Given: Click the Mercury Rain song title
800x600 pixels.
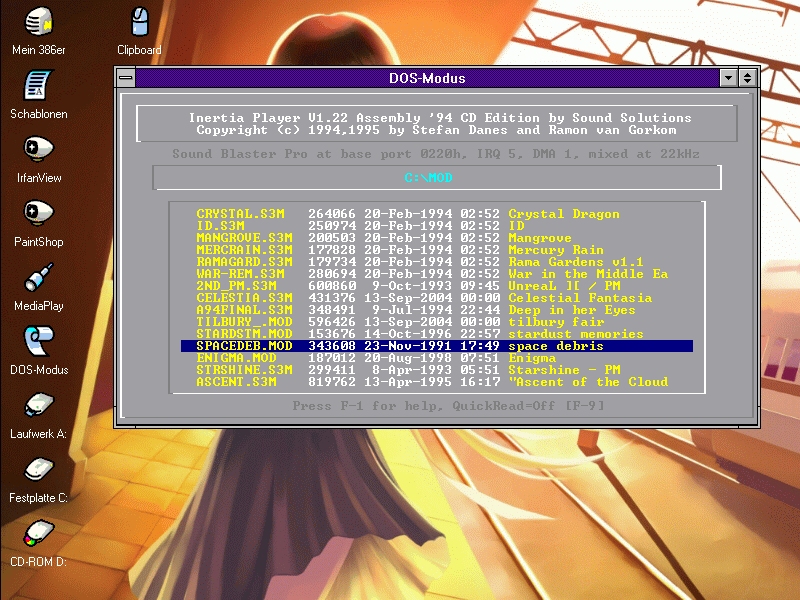Looking at the screenshot, I should tap(556, 250).
